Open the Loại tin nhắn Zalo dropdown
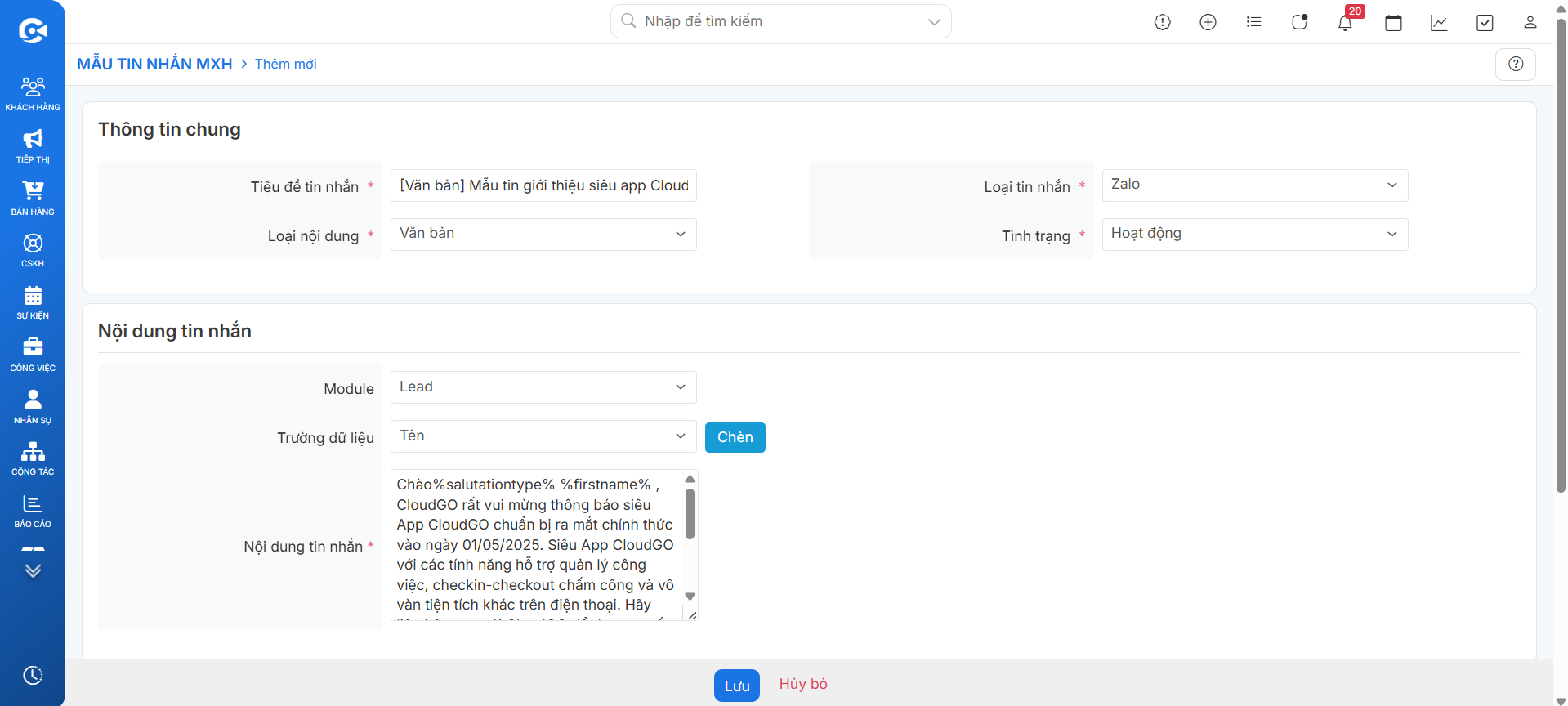 pos(1255,185)
